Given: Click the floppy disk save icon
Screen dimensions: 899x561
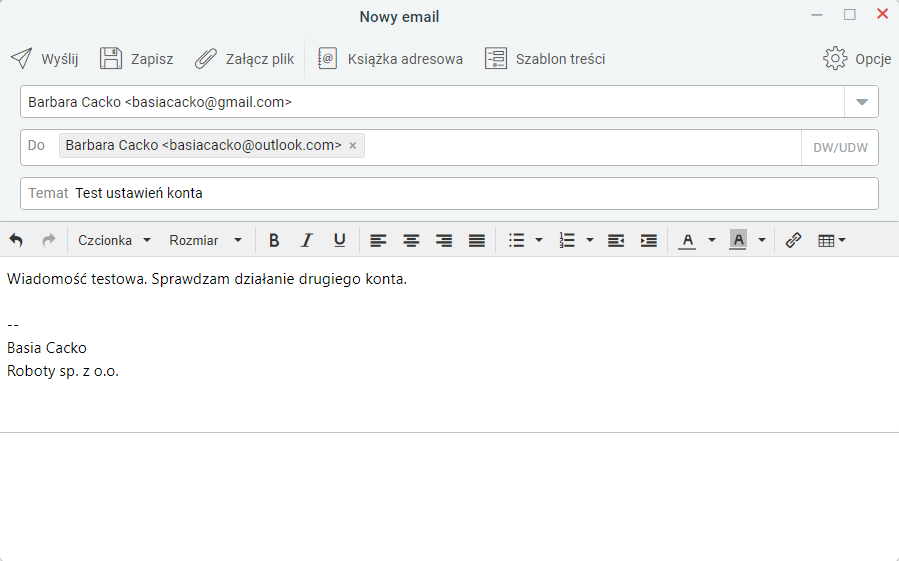Looking at the screenshot, I should (x=111, y=59).
